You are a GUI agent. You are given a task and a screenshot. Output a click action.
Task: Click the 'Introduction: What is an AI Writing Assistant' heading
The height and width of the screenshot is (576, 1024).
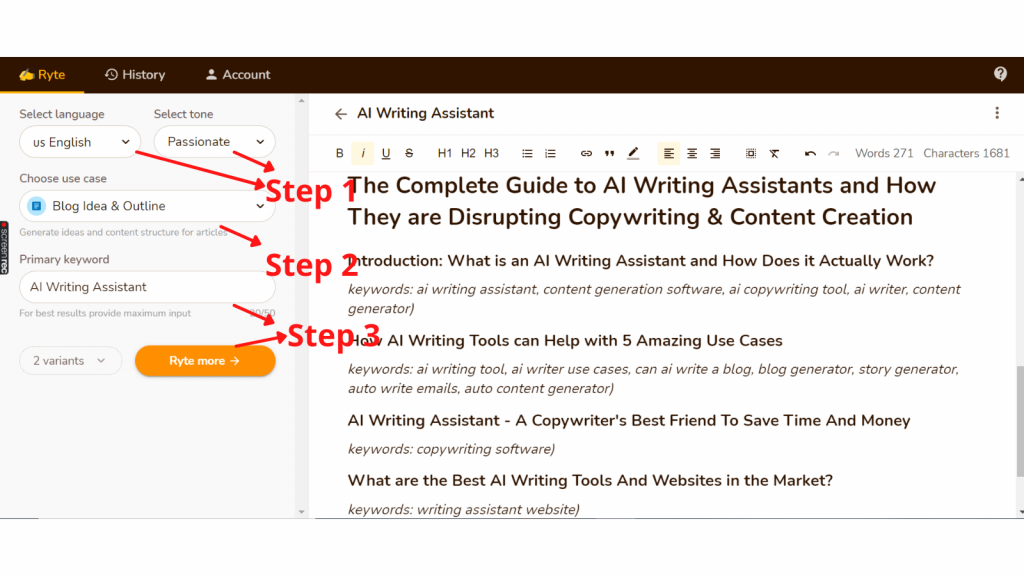pos(641,261)
